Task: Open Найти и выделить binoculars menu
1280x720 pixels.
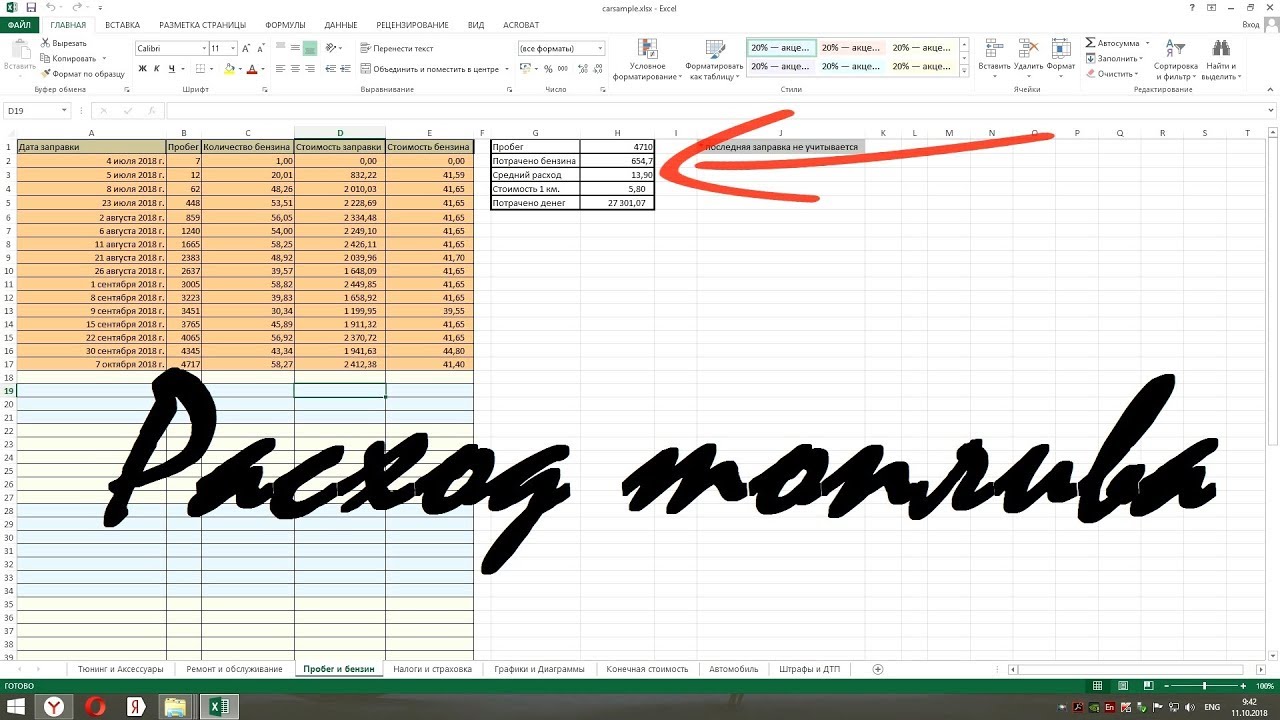Action: click(1220, 60)
